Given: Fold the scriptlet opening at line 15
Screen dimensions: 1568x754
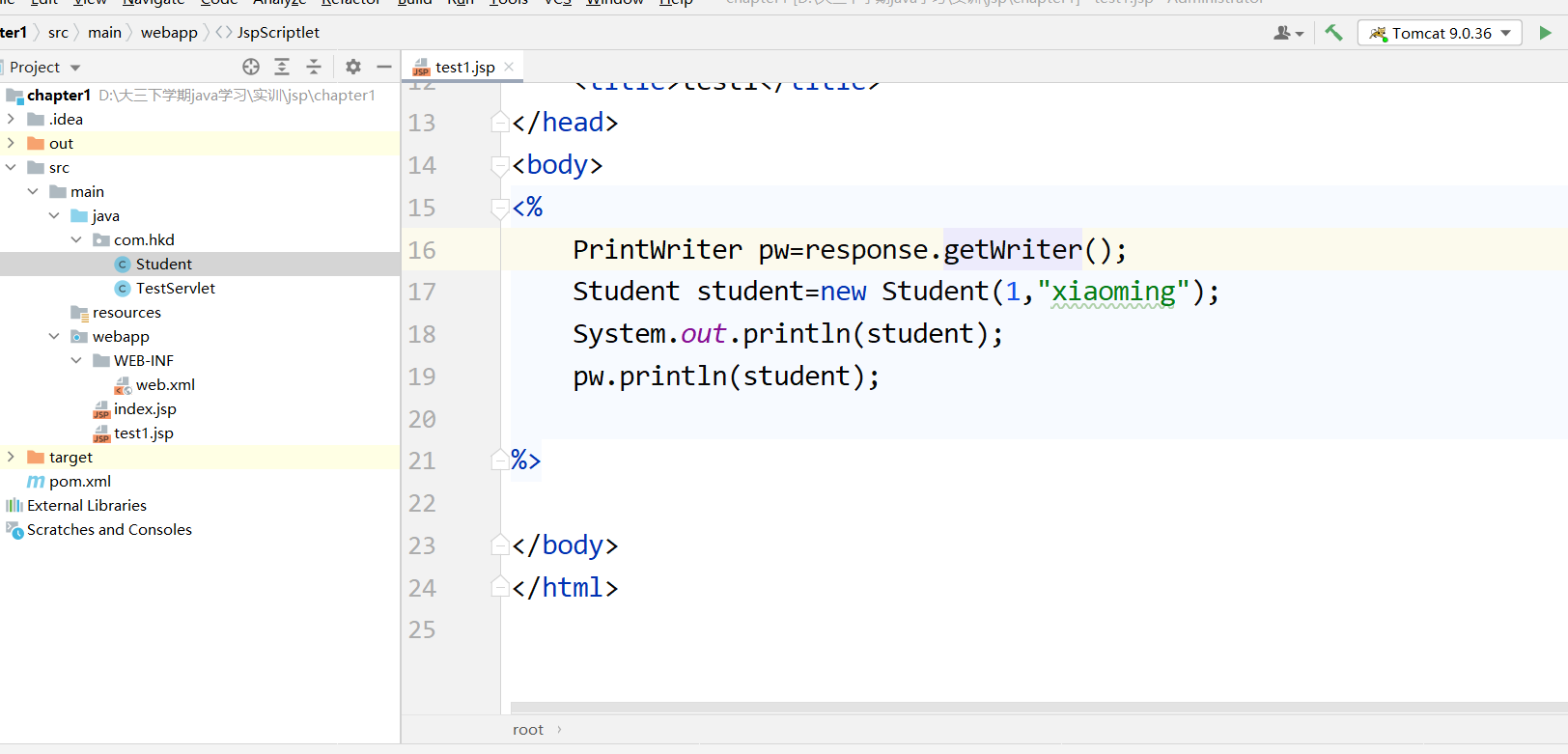Looking at the screenshot, I should point(500,208).
